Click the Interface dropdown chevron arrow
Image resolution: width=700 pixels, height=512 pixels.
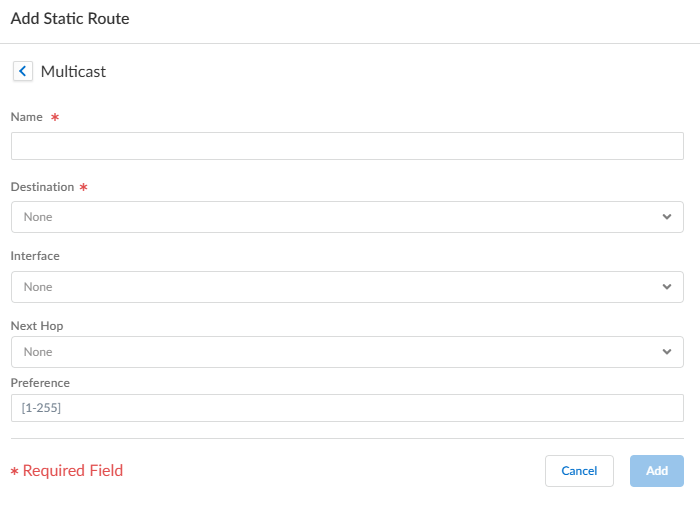tap(667, 287)
